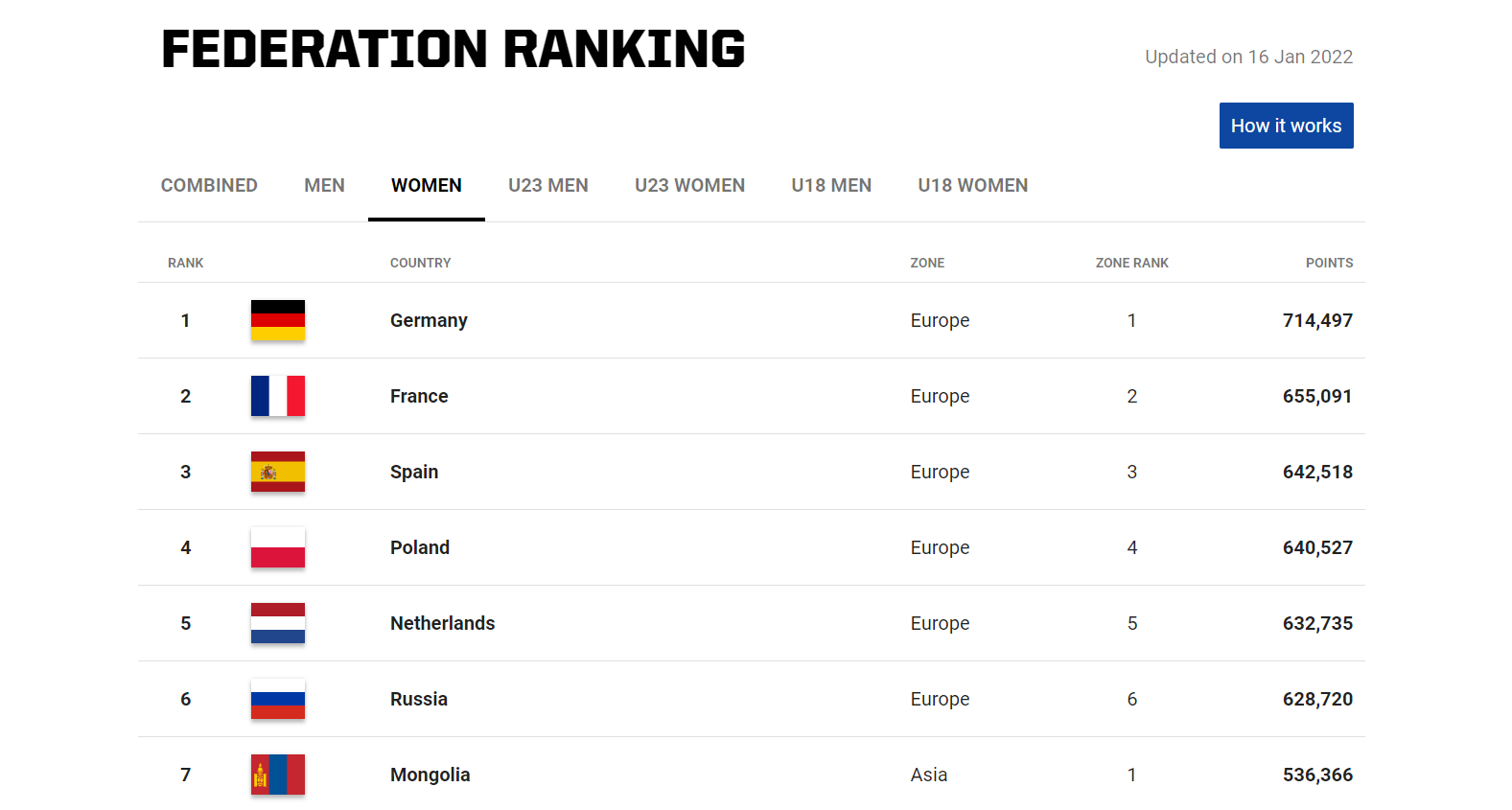
Task: Click the ZONE column header
Action: [926, 263]
